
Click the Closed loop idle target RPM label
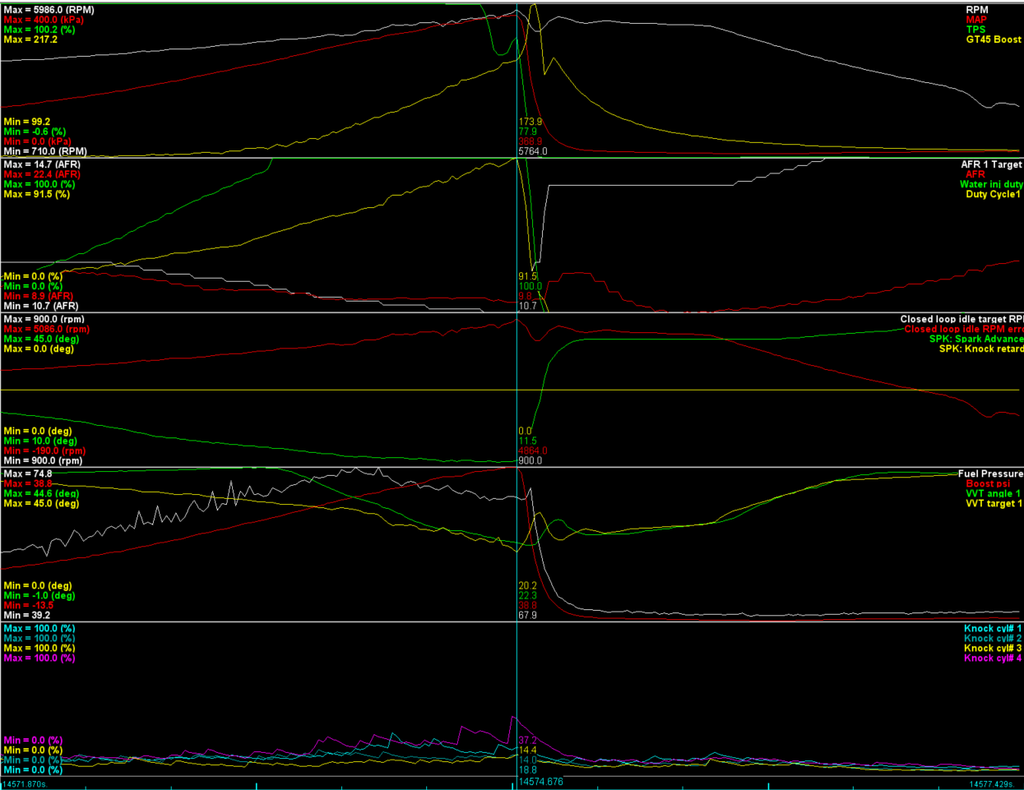[961, 318]
